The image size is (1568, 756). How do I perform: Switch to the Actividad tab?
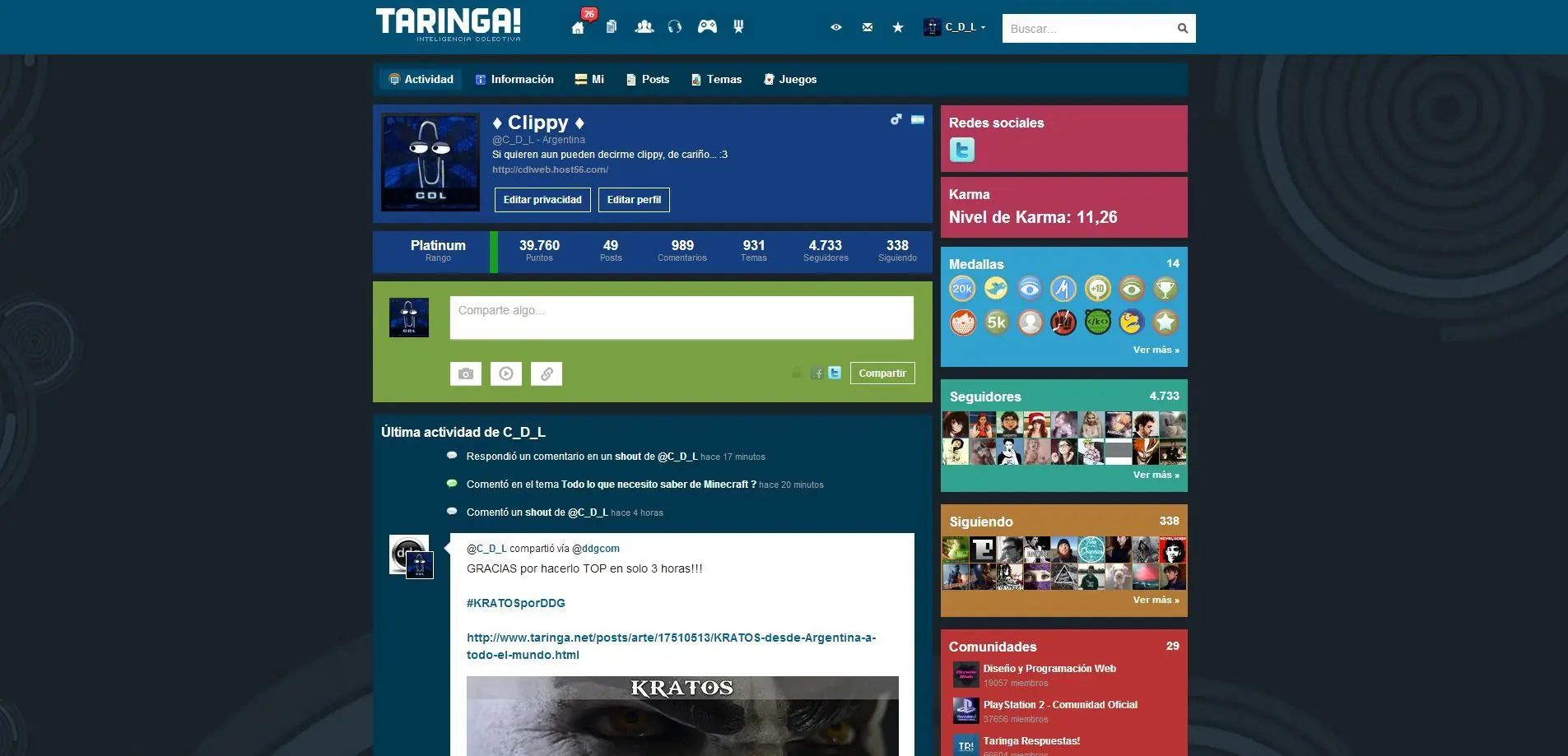point(421,79)
